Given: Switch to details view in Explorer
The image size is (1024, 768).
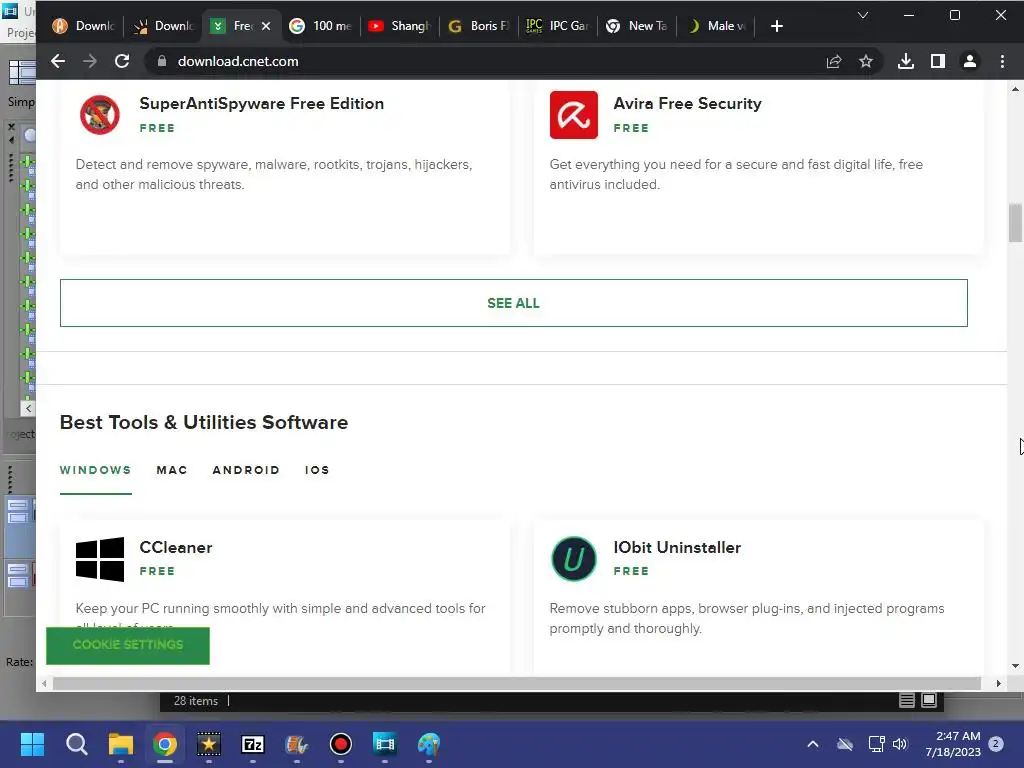Looking at the screenshot, I should coord(906,701).
